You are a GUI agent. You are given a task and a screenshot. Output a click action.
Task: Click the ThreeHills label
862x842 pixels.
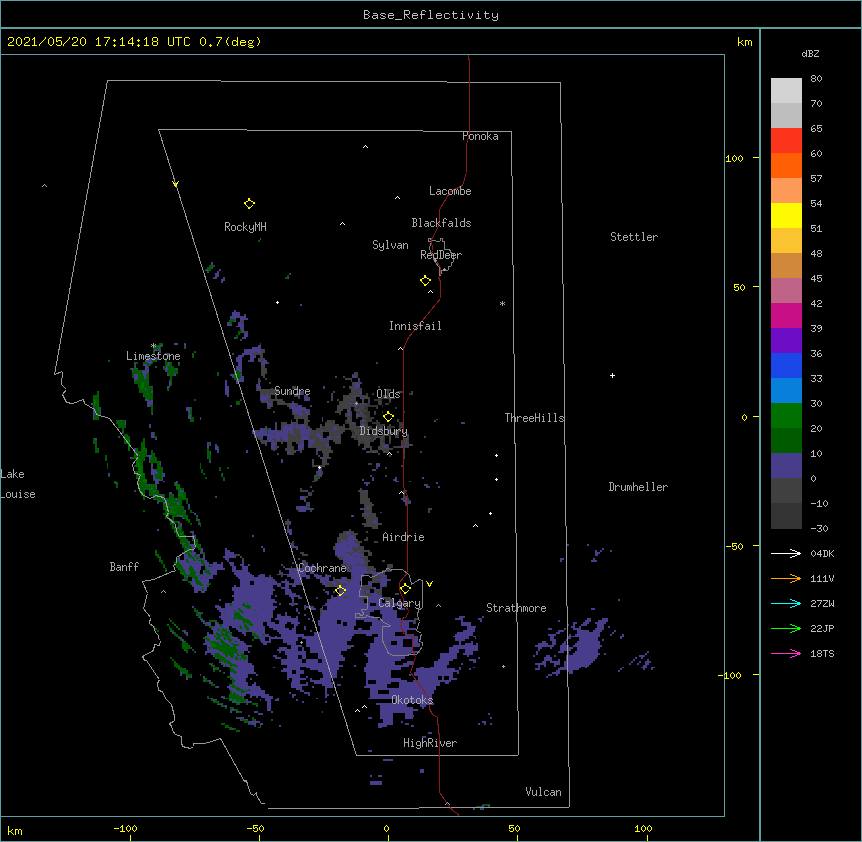534,418
